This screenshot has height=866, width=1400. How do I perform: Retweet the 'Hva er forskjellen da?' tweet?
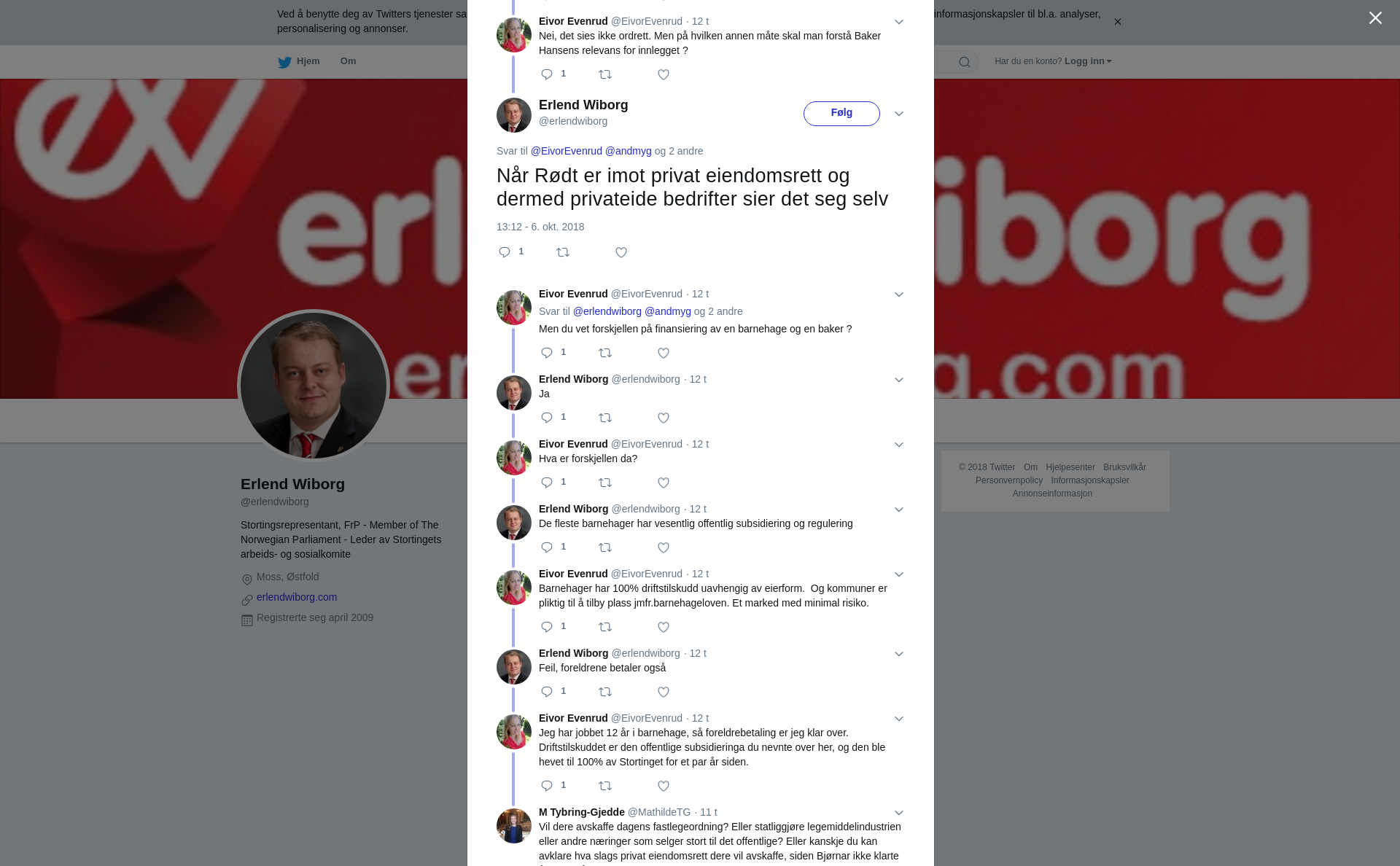click(x=605, y=483)
